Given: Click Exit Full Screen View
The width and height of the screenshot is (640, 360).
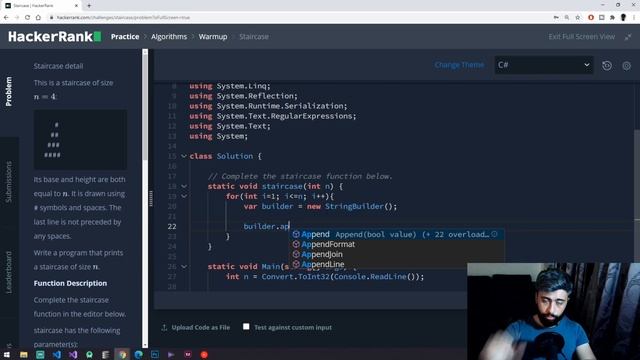Looking at the screenshot, I should click(582, 37).
